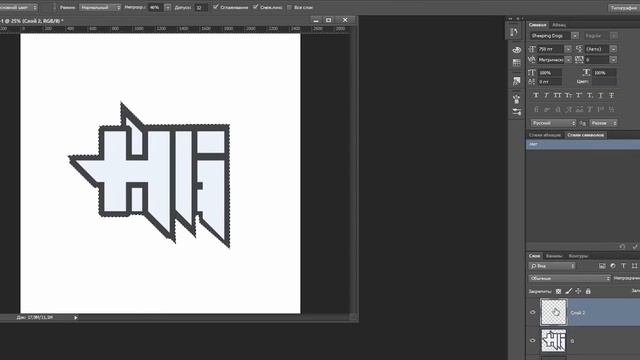Screen dimensions: 640x360
Task: Toggle lock position move icon
Action: pyautogui.click(x=578, y=291)
